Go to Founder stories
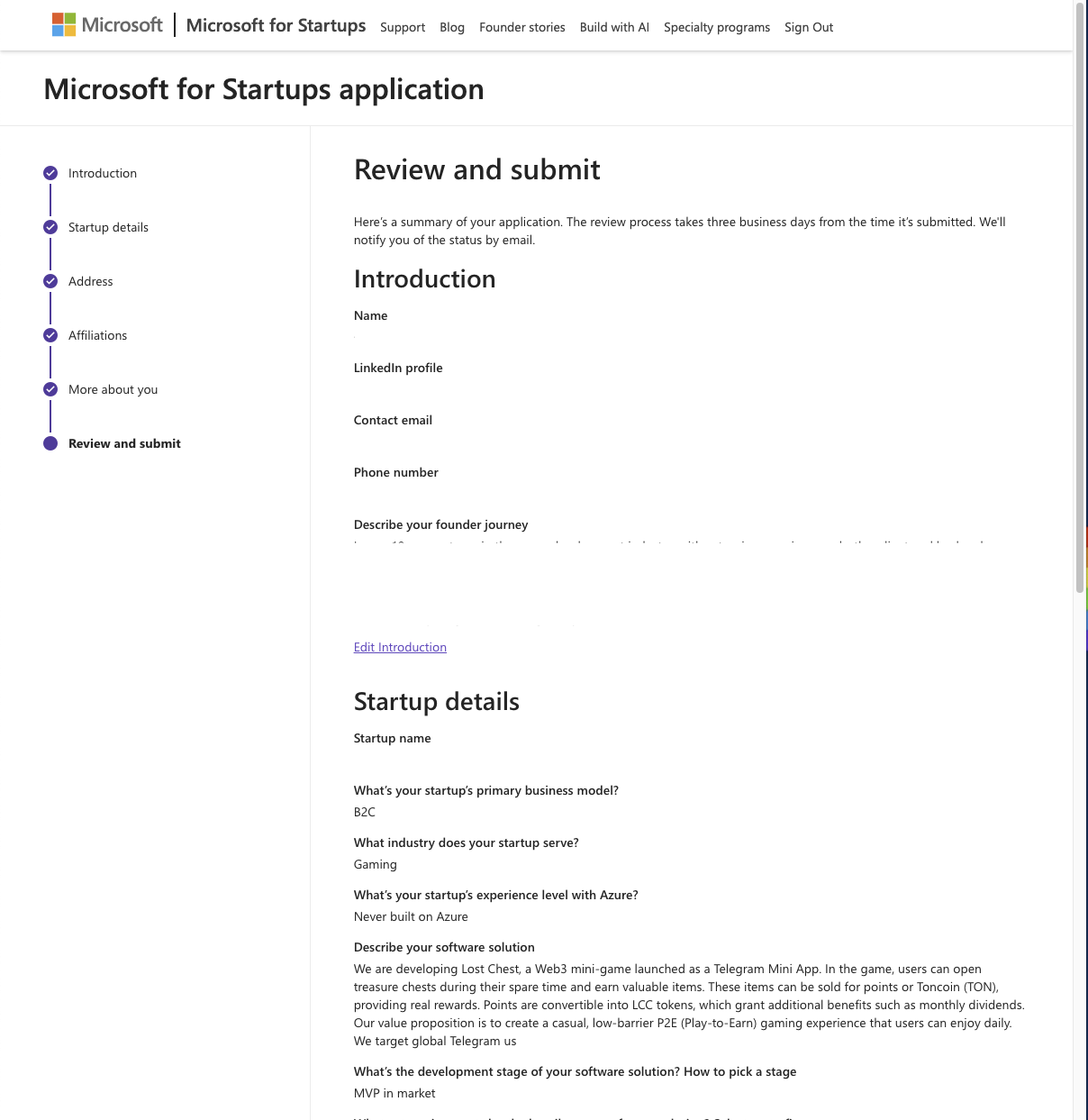The image size is (1088, 1120). coord(522,27)
